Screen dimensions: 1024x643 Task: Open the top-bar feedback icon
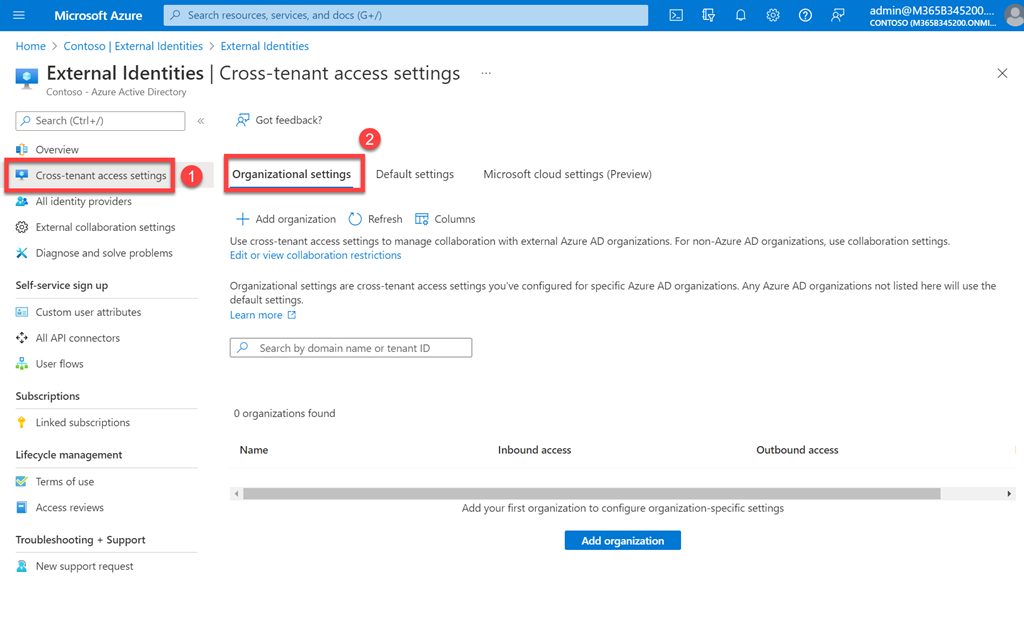[837, 15]
